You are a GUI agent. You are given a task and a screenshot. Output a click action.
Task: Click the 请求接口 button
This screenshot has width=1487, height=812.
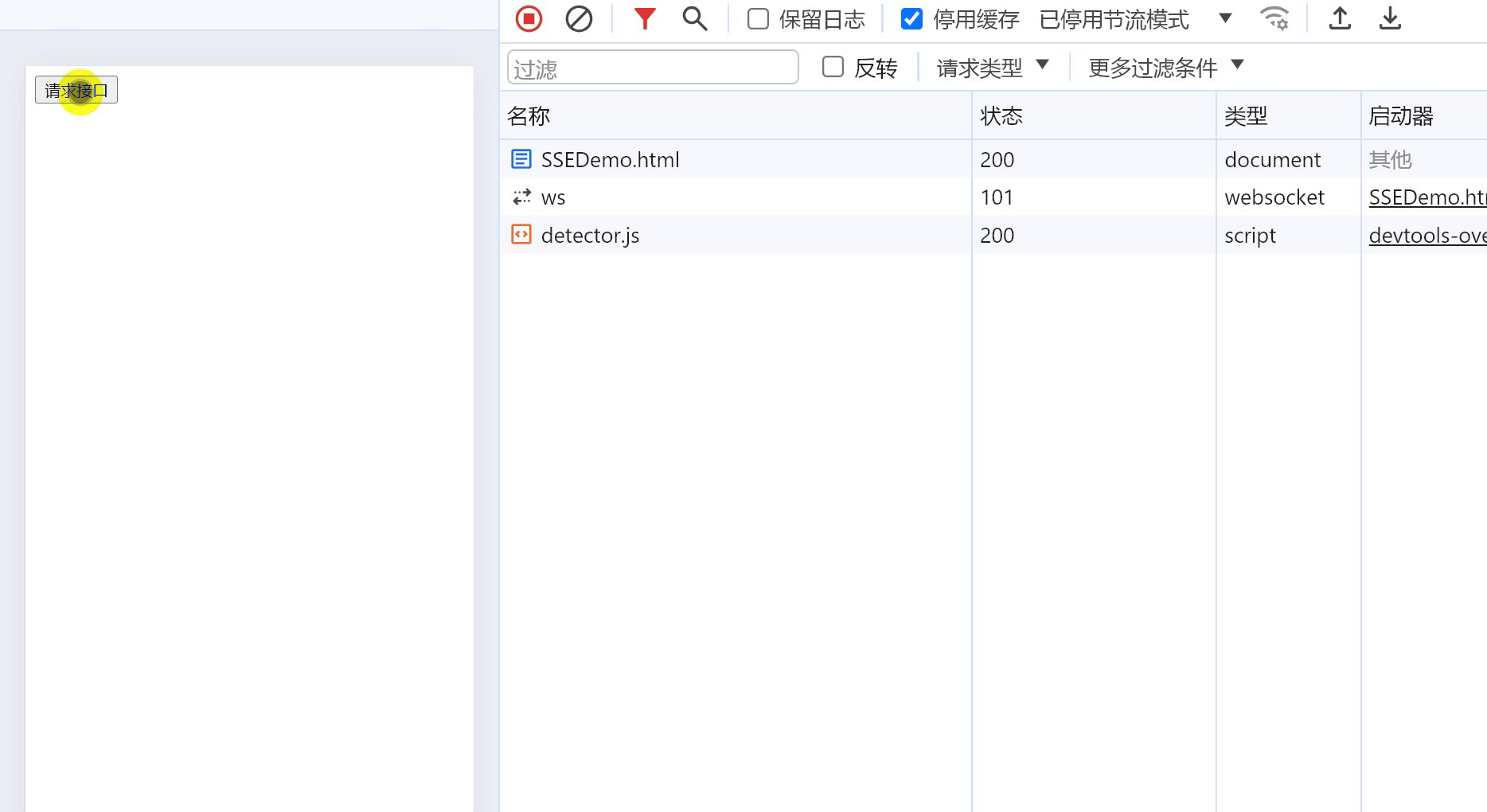76,89
